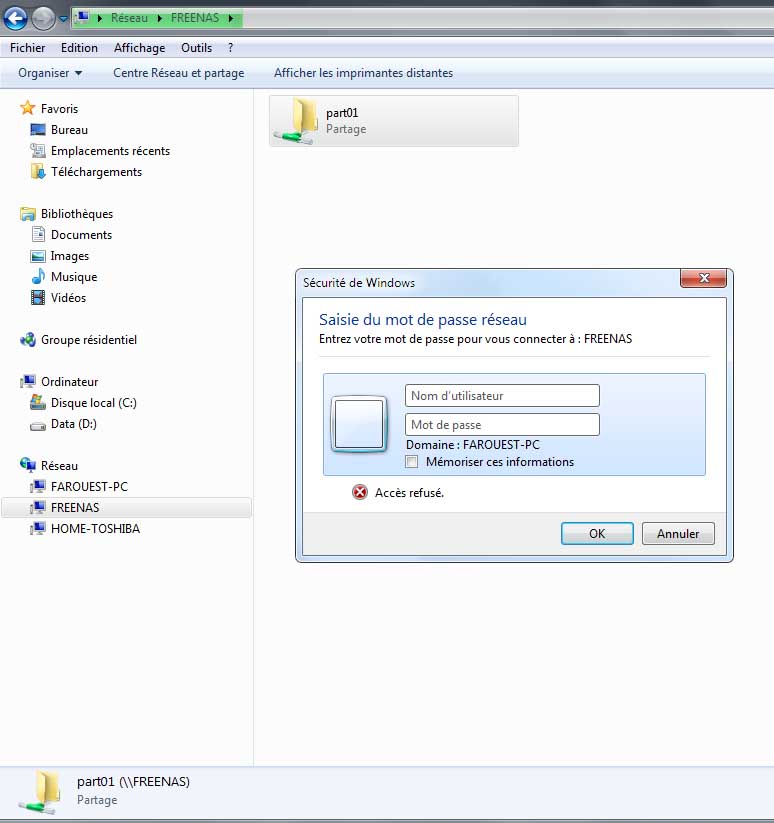Select Musique label under Bibliothèques

74,277
